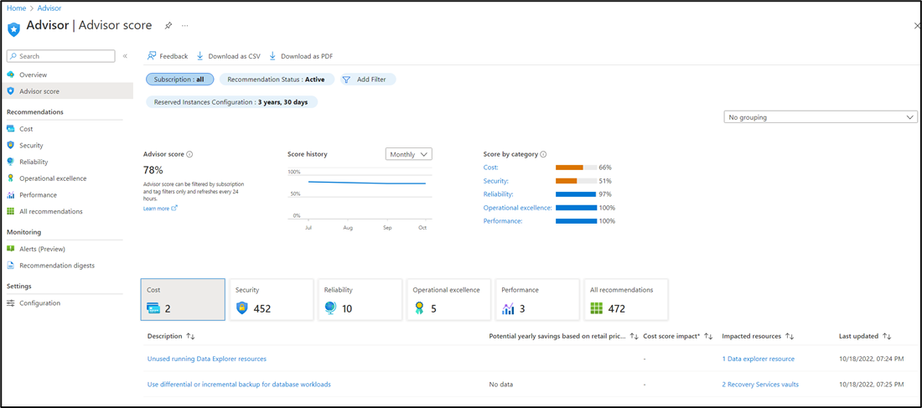Click the Cost icon in sidebar
Screen dimensions: 922x408
point(11,129)
